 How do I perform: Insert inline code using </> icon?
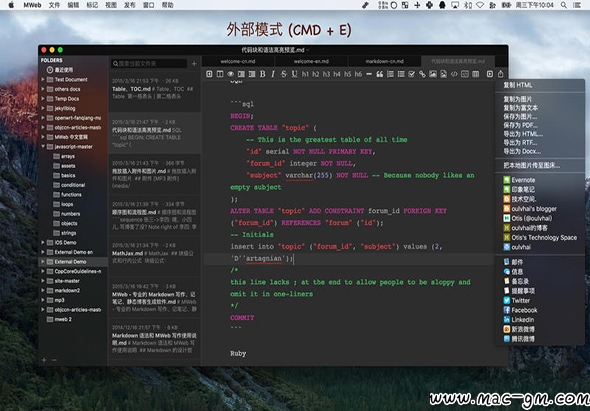point(454,74)
